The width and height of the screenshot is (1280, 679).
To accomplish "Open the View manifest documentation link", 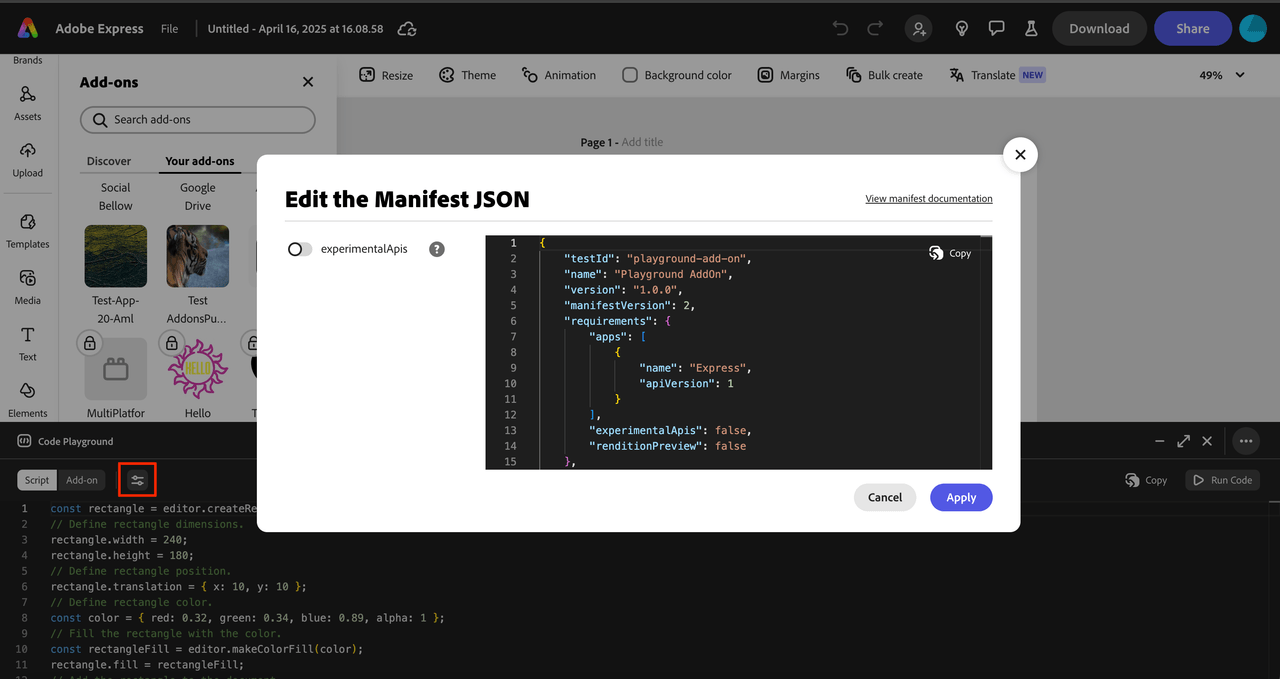I will pyautogui.click(x=928, y=199).
